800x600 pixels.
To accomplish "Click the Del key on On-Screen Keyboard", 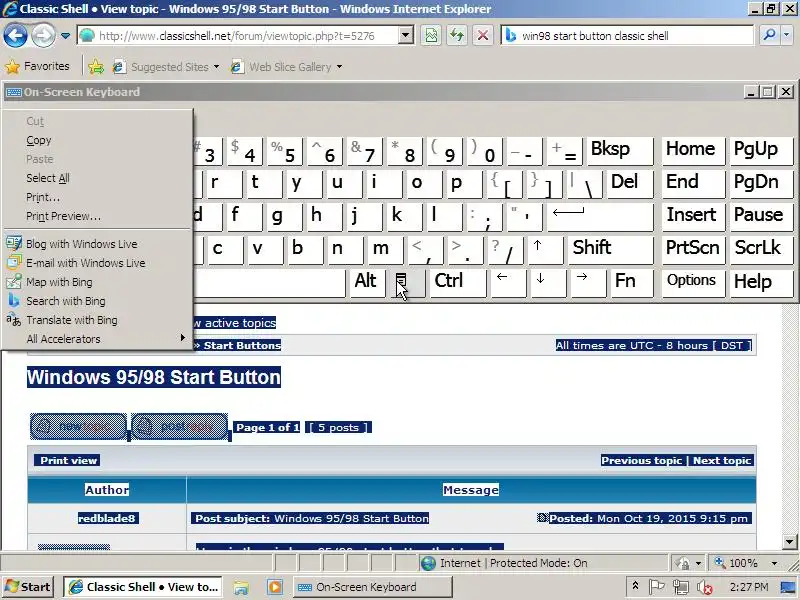I will (630, 184).
